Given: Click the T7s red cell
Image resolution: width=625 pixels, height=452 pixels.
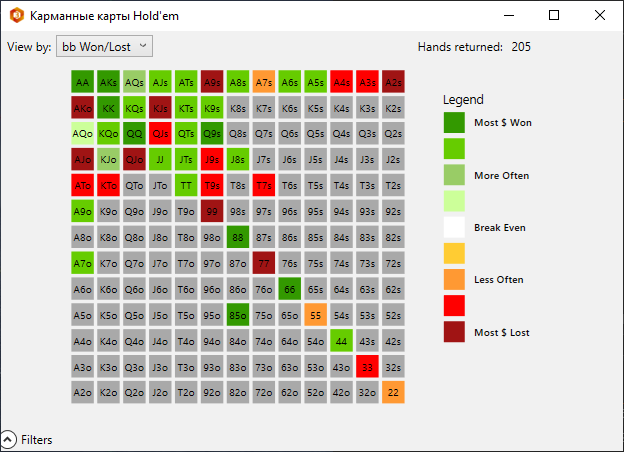Looking at the screenshot, I should click(x=264, y=185).
